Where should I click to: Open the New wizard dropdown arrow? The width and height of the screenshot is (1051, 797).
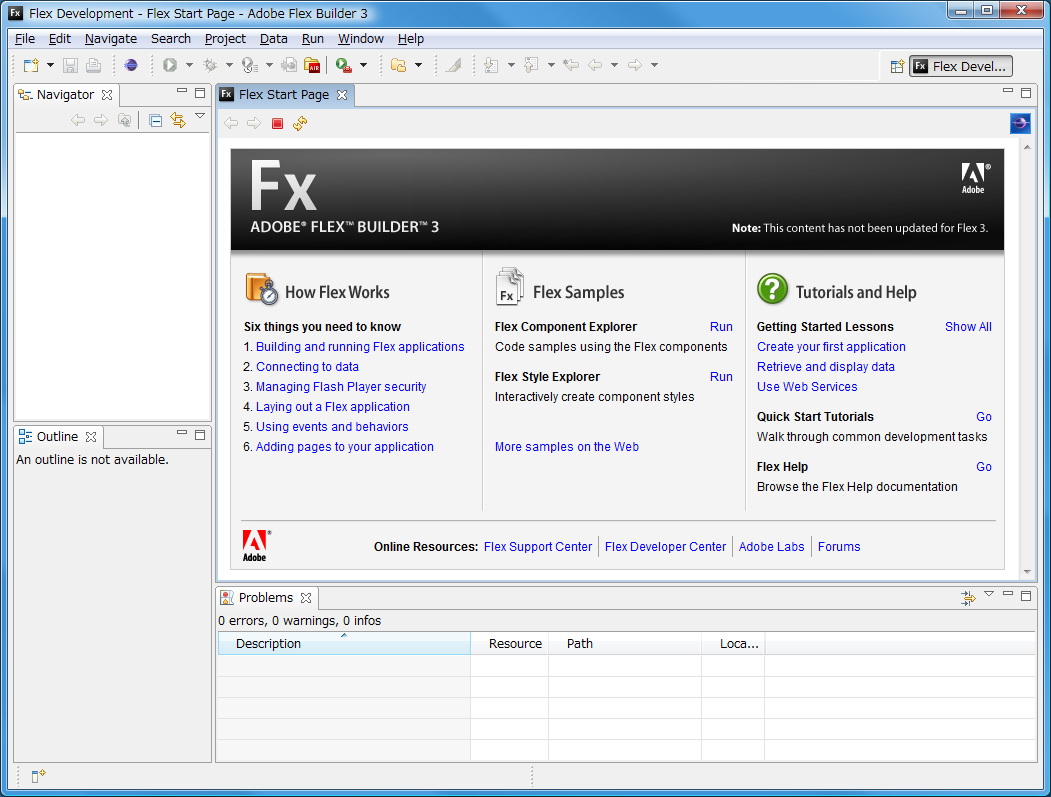[x=50, y=65]
